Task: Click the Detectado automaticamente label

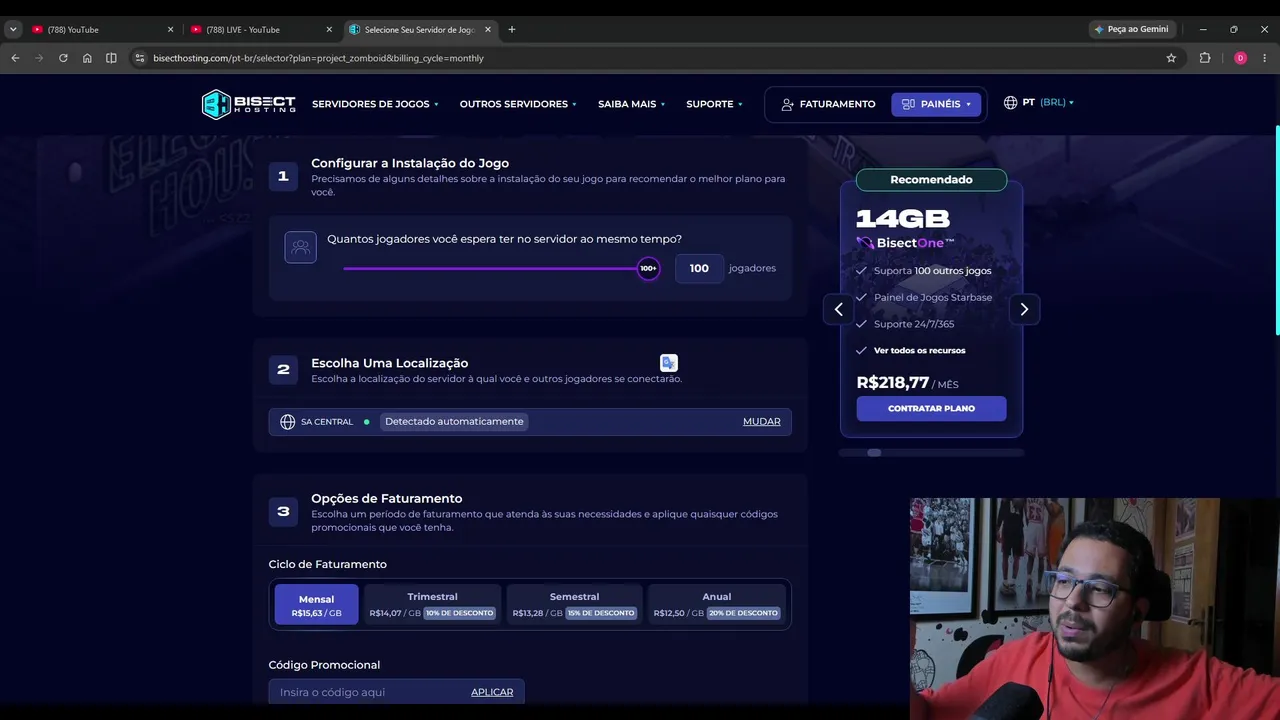Action: click(454, 422)
